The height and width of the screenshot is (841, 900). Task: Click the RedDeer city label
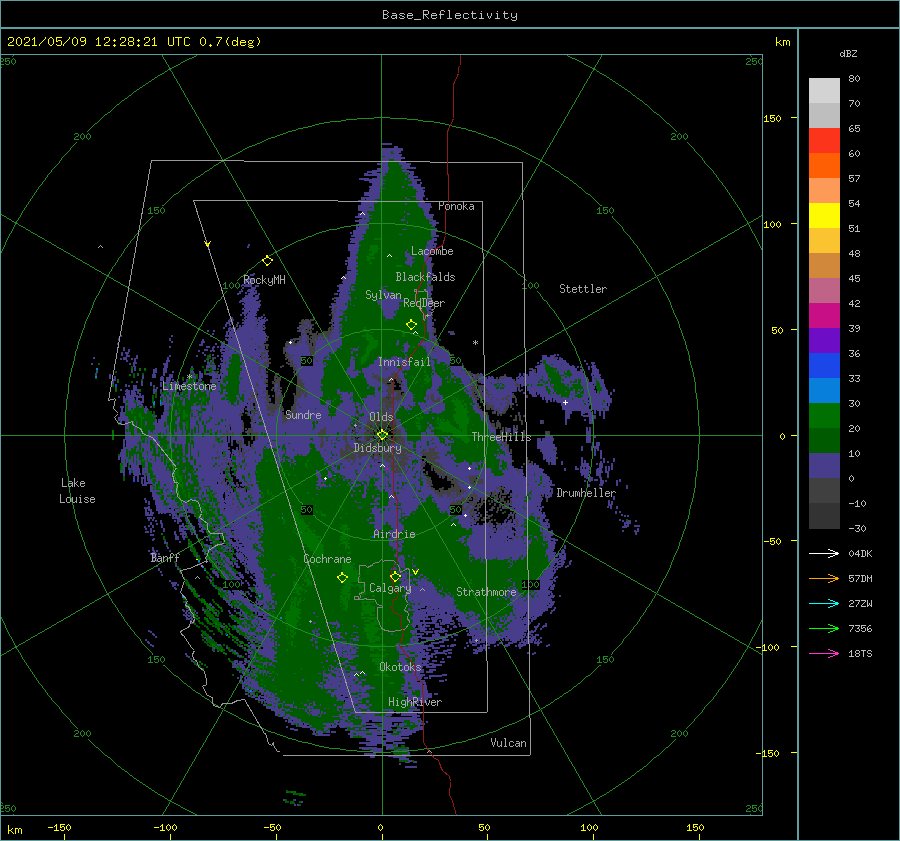[x=424, y=303]
